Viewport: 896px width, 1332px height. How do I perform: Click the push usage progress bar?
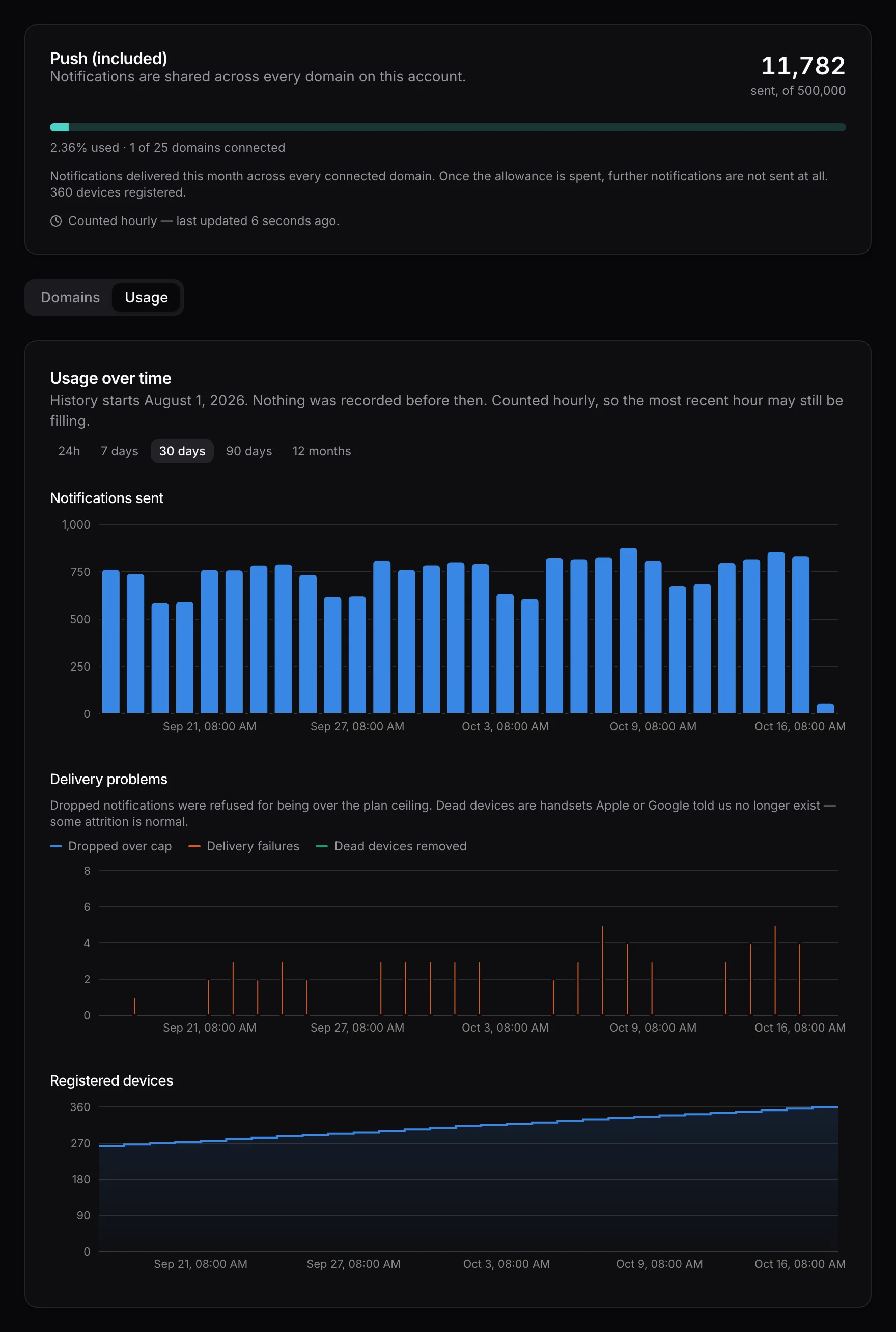click(x=448, y=127)
